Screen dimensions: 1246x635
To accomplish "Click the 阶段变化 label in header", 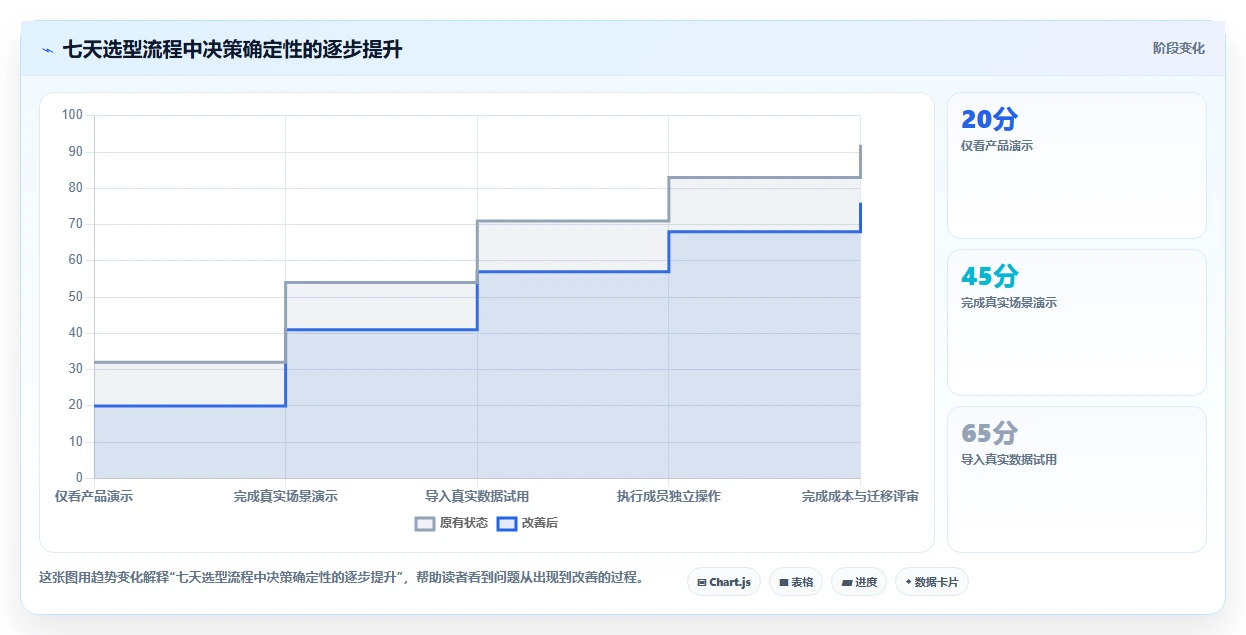I will click(1178, 48).
